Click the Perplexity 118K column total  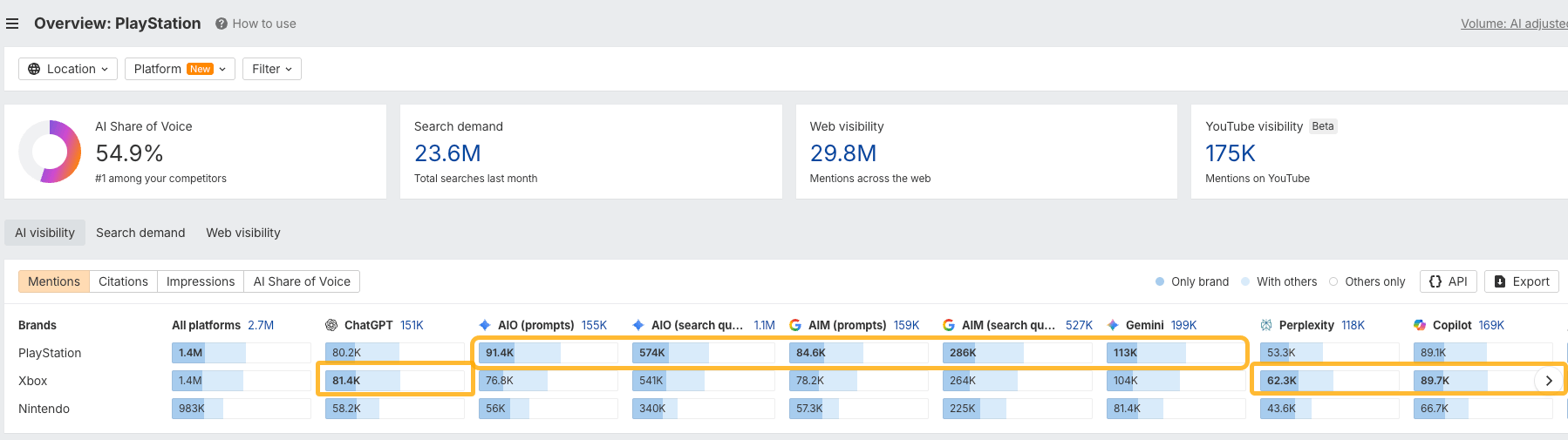(1353, 325)
